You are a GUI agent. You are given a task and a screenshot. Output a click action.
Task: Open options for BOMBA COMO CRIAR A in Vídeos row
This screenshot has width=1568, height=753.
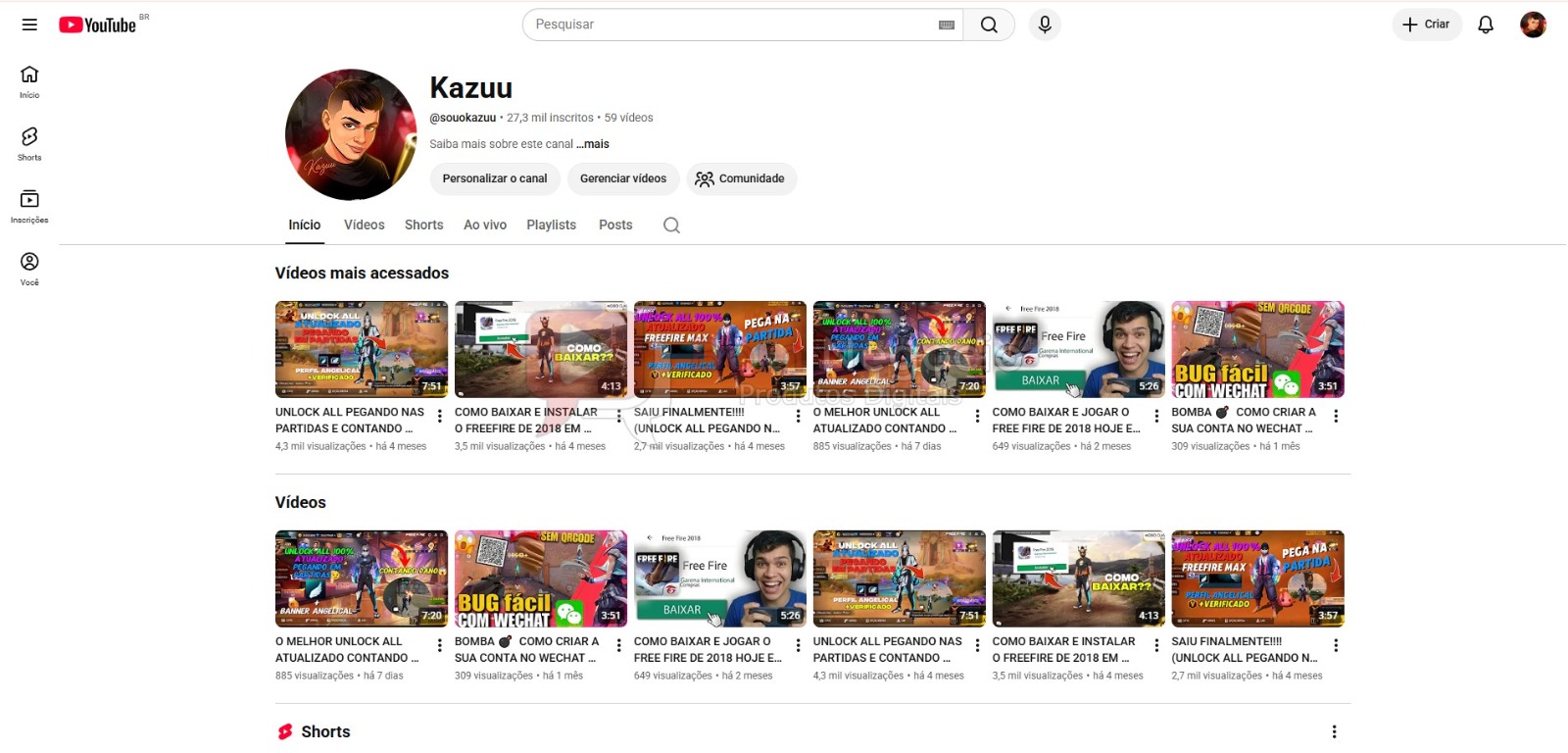click(x=618, y=645)
